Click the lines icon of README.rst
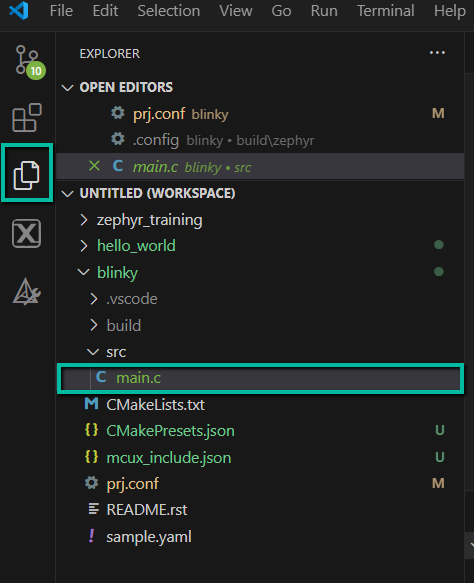The height and width of the screenshot is (583, 474). pos(93,509)
